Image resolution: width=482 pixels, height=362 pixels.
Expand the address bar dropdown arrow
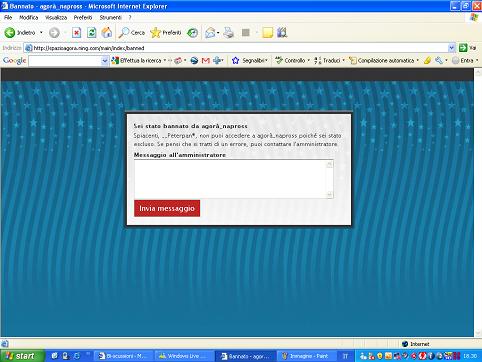pyautogui.click(x=452, y=48)
